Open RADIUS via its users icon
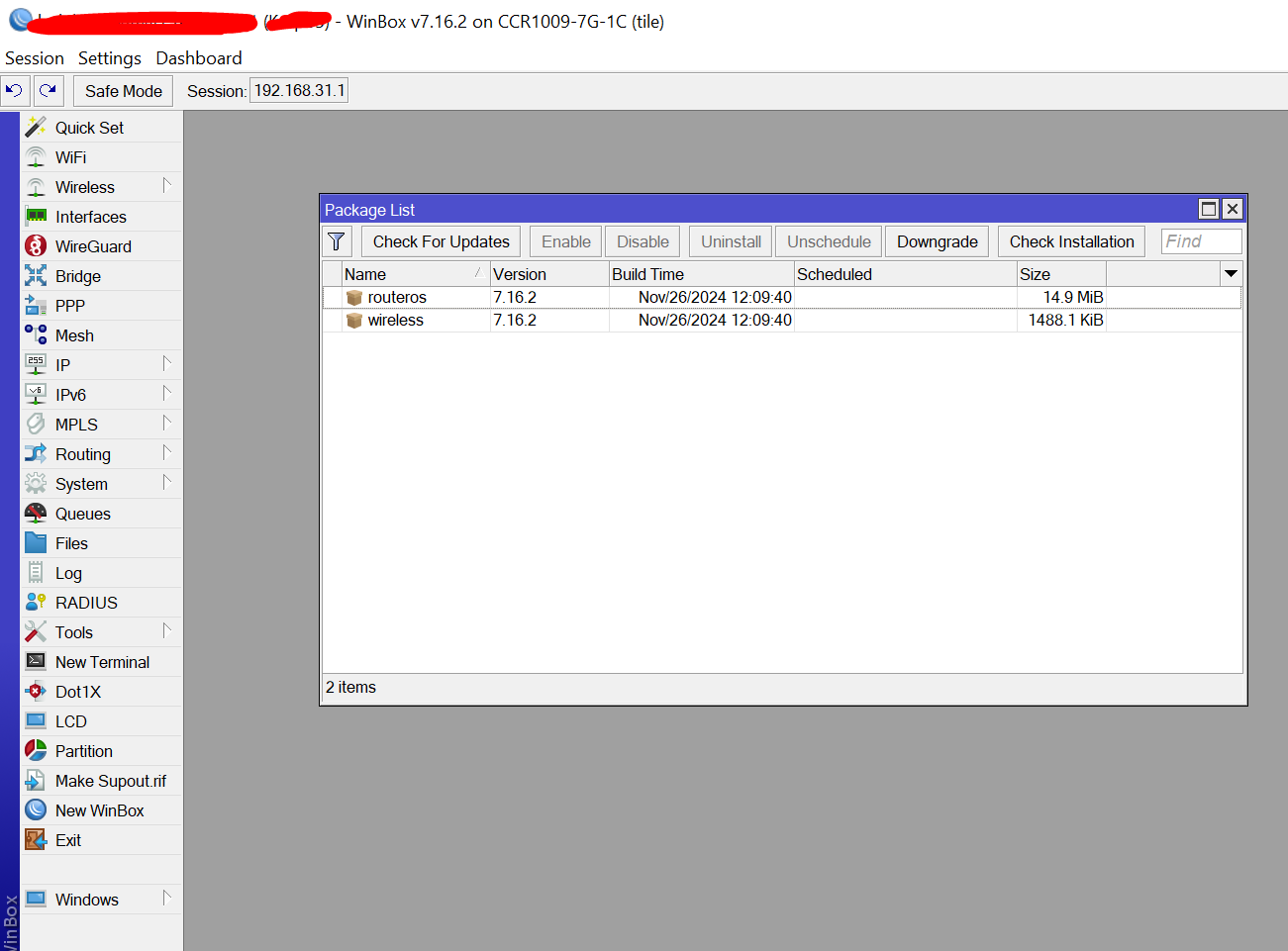Image resolution: width=1288 pixels, height=951 pixels. pyautogui.click(x=36, y=602)
